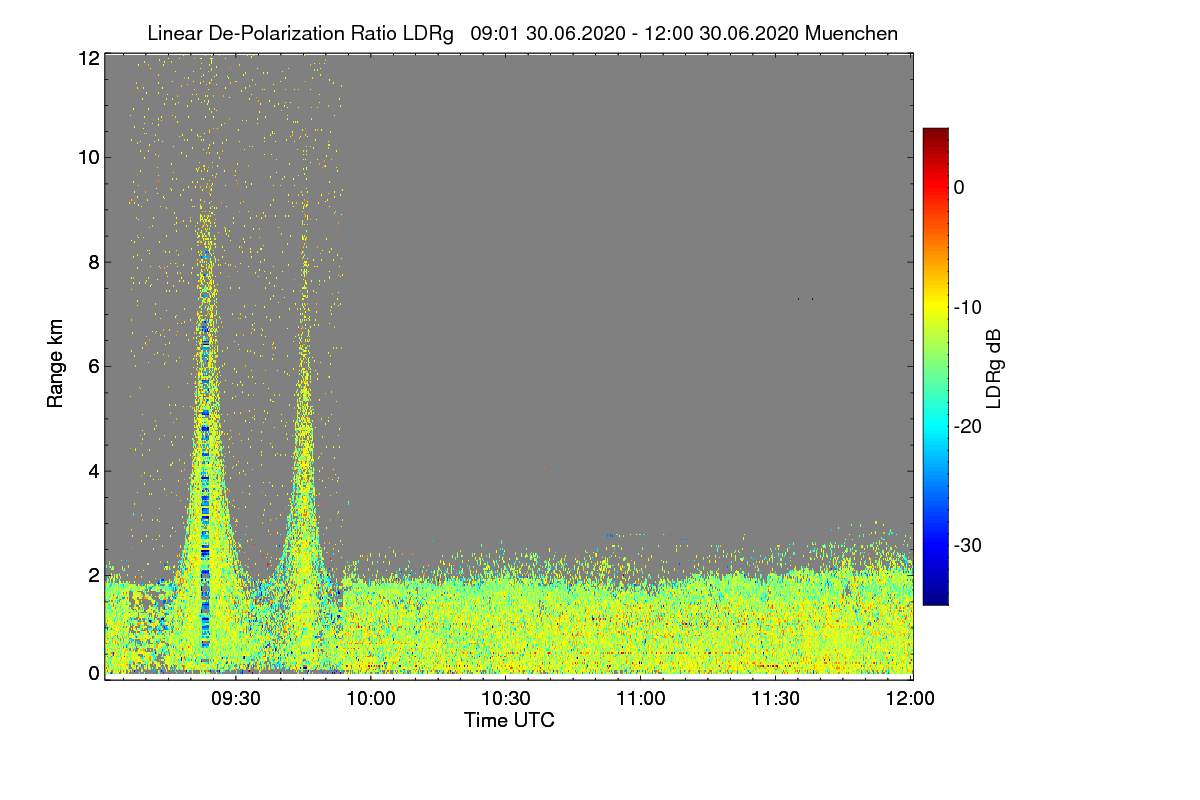Click the plot title 'Linear De-Polarization Ratio LDRg'

coord(302,33)
